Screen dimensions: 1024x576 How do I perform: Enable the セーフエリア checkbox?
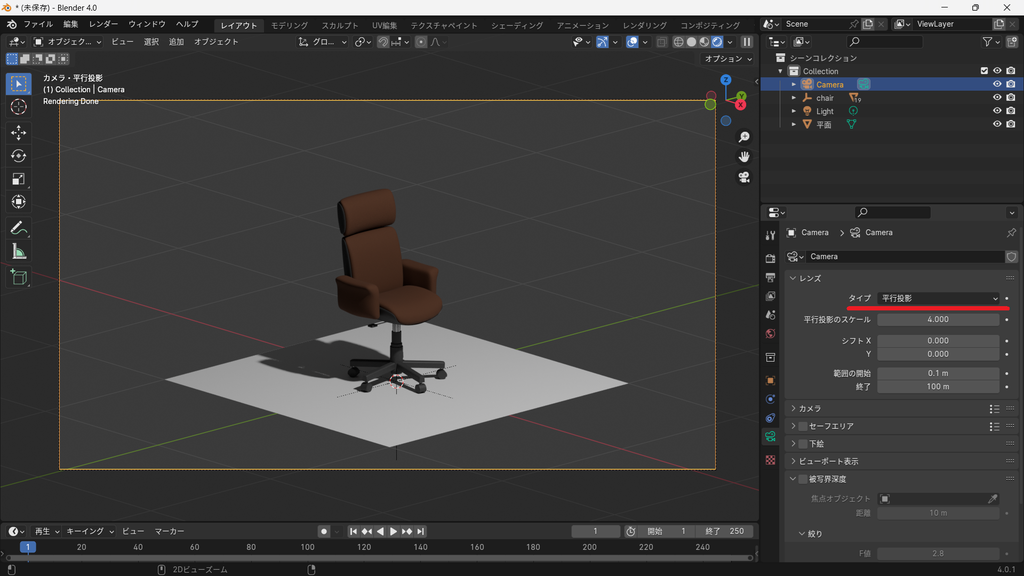tap(803, 426)
